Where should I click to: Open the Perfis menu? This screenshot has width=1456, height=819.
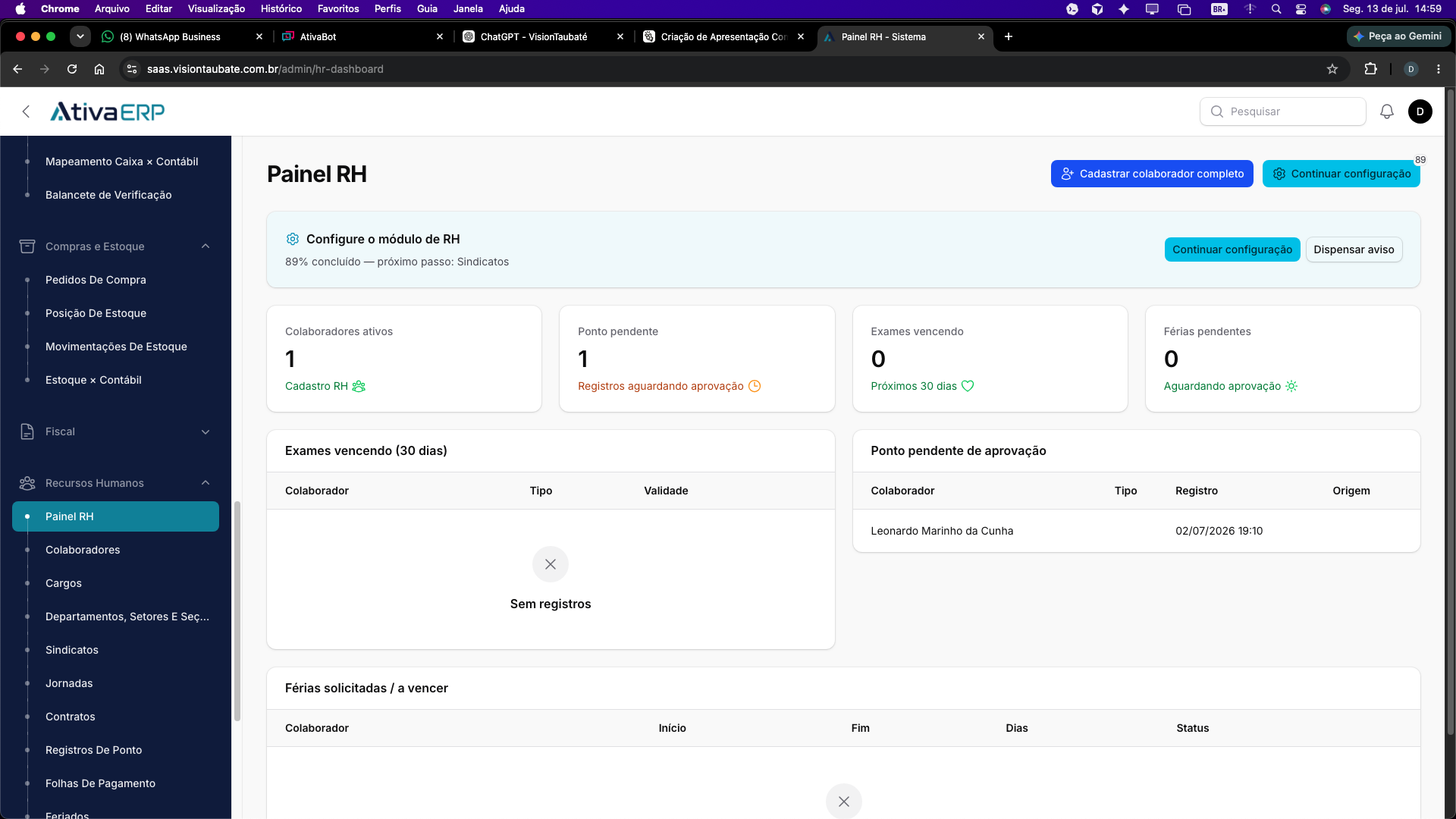pyautogui.click(x=388, y=9)
